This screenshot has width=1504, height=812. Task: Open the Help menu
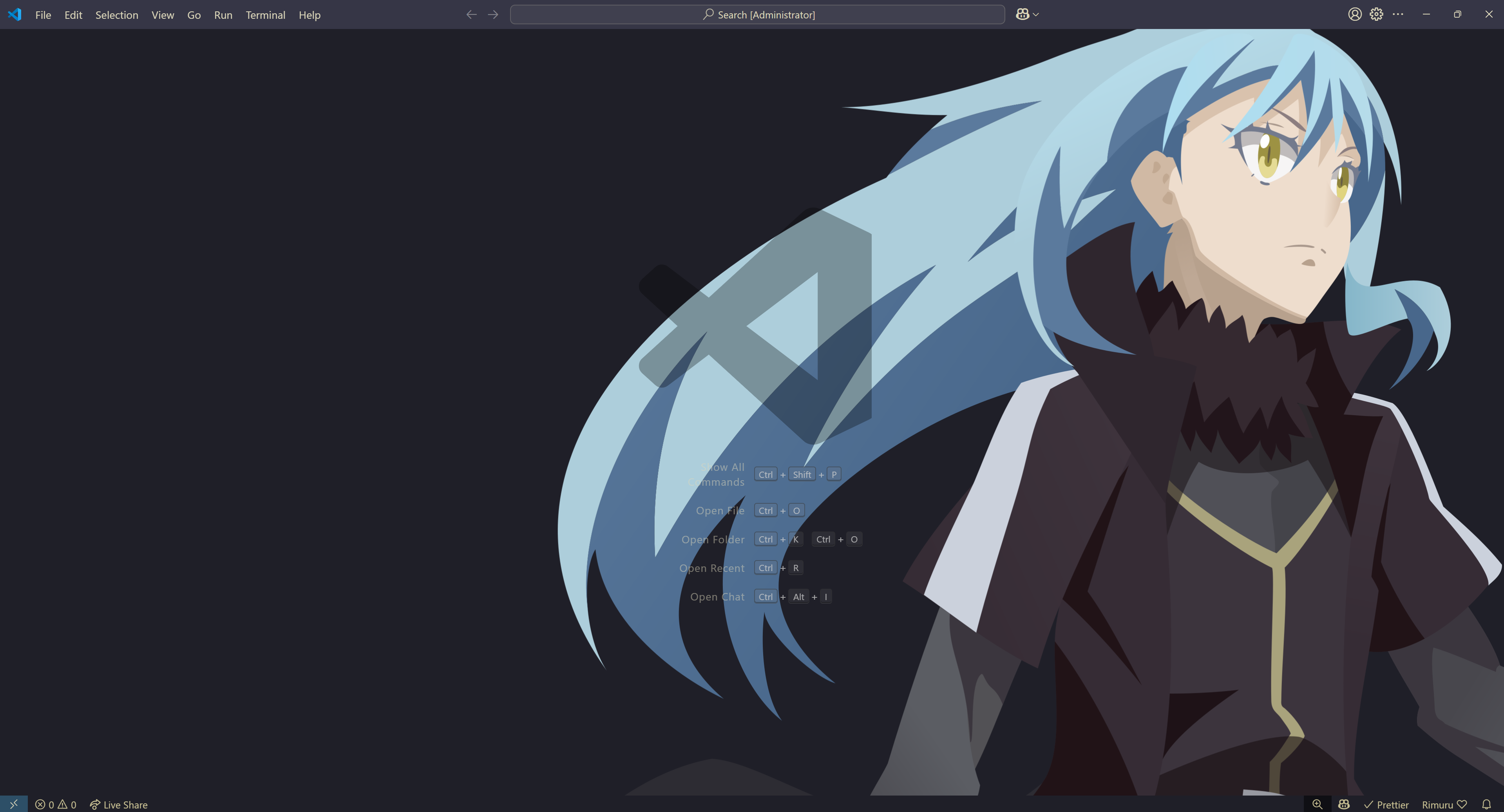coord(309,14)
